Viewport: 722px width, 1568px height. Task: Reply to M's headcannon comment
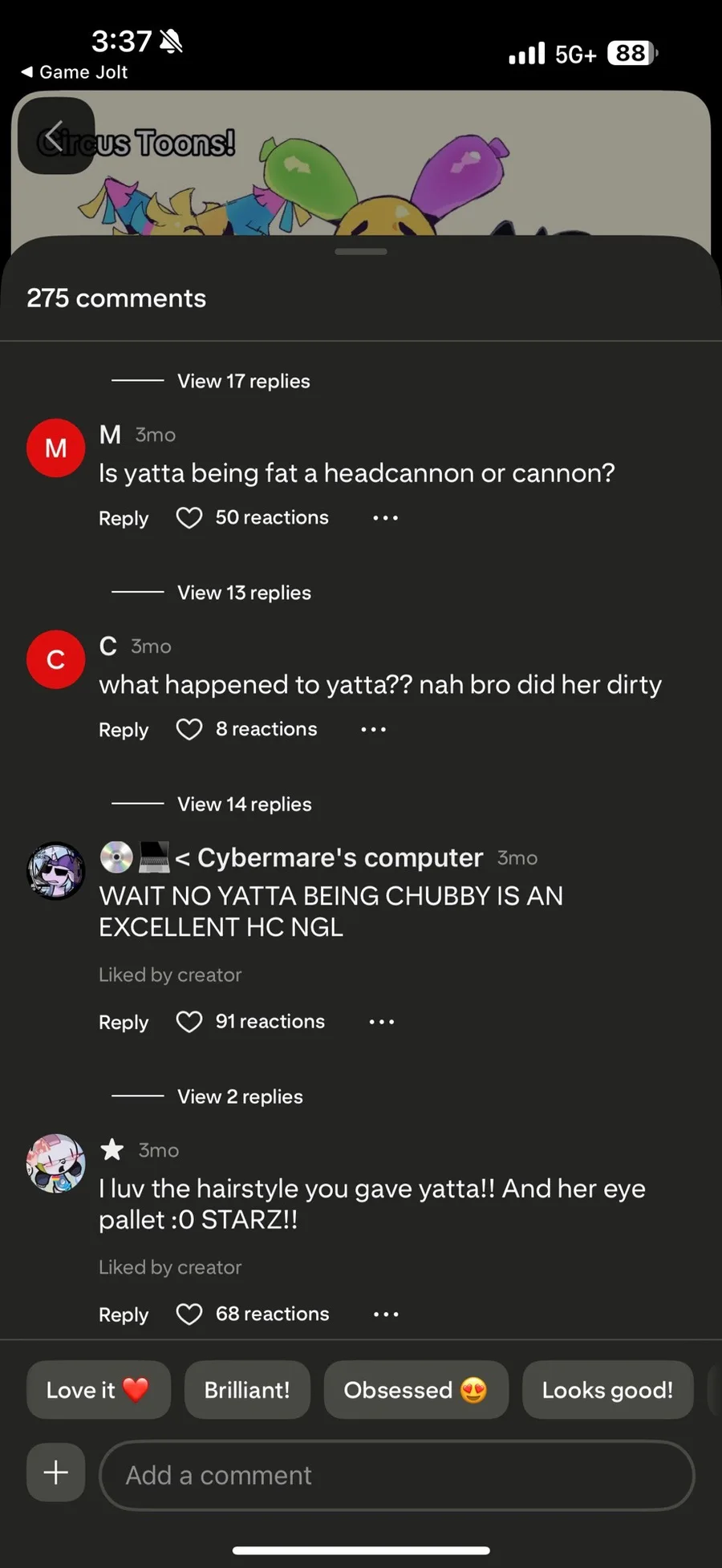[x=124, y=518]
